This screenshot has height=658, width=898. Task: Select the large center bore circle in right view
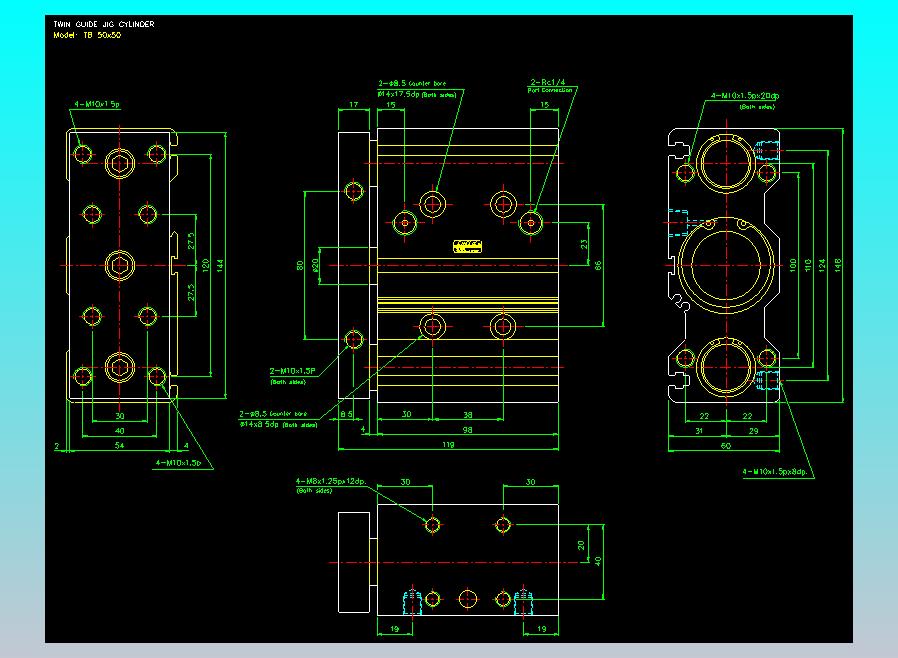[x=724, y=265]
